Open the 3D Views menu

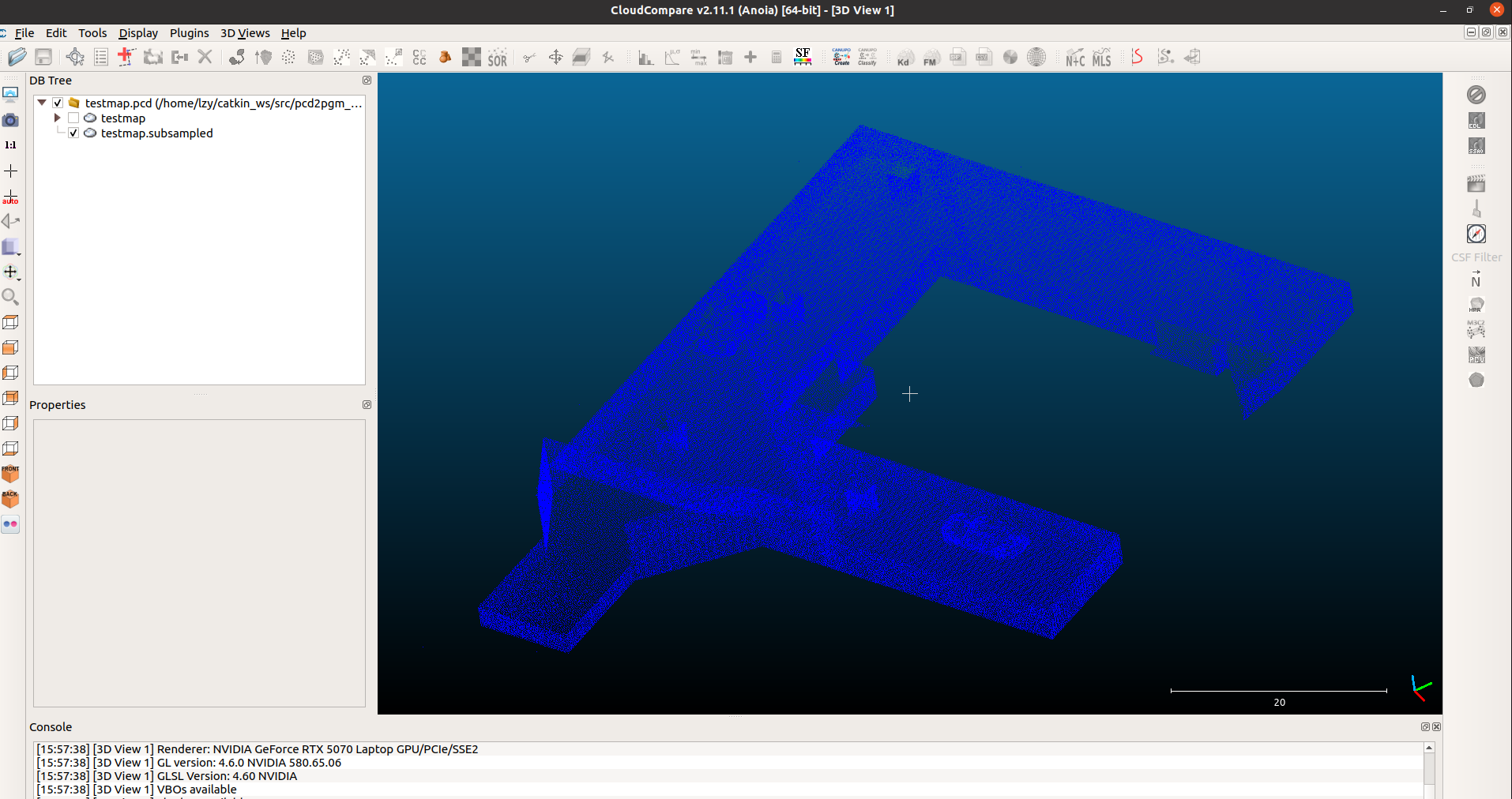[245, 33]
